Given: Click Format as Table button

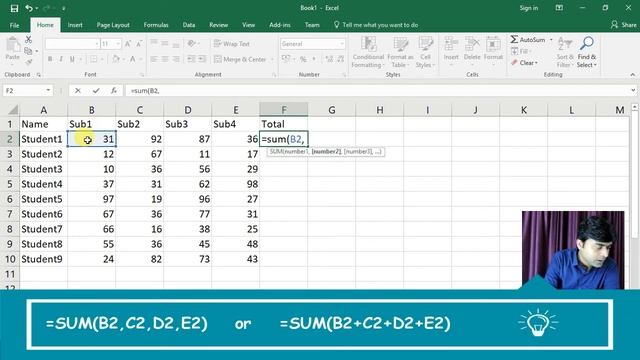Looking at the screenshot, I should pyautogui.click(x=400, y=52).
